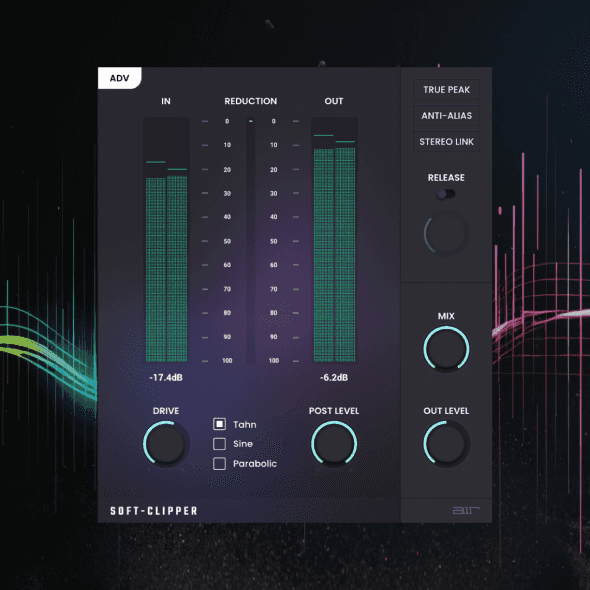Click the POST LEVEL label

(x=334, y=411)
